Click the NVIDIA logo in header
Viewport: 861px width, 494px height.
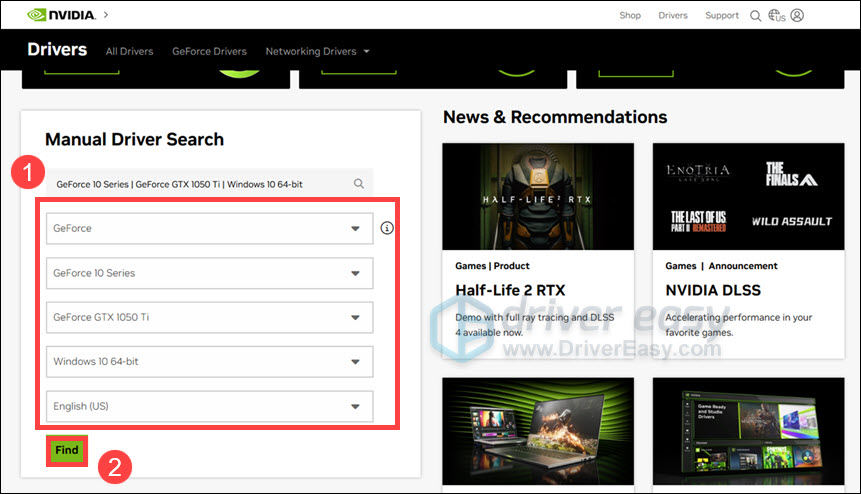60,15
